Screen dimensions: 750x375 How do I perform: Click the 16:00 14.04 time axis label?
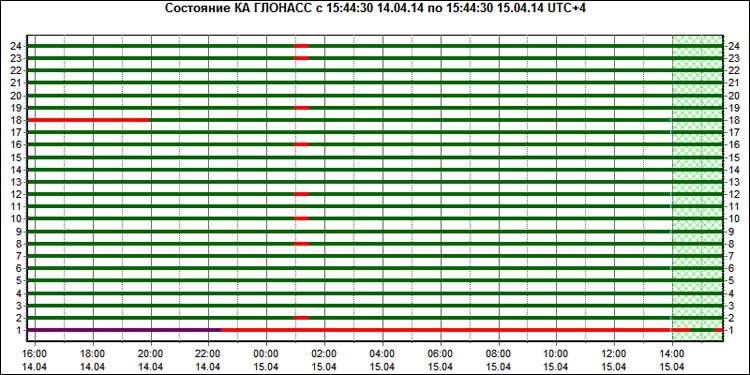point(35,360)
